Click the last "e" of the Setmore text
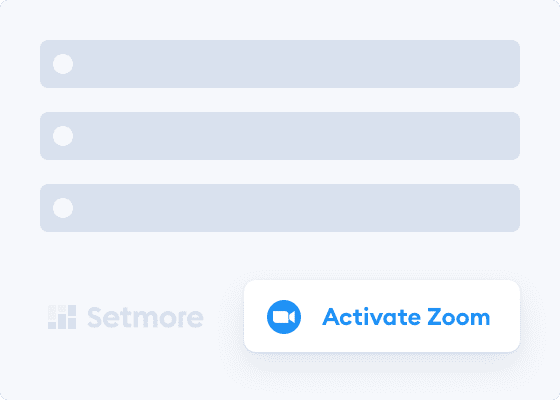This screenshot has height=400, width=560. [195, 320]
